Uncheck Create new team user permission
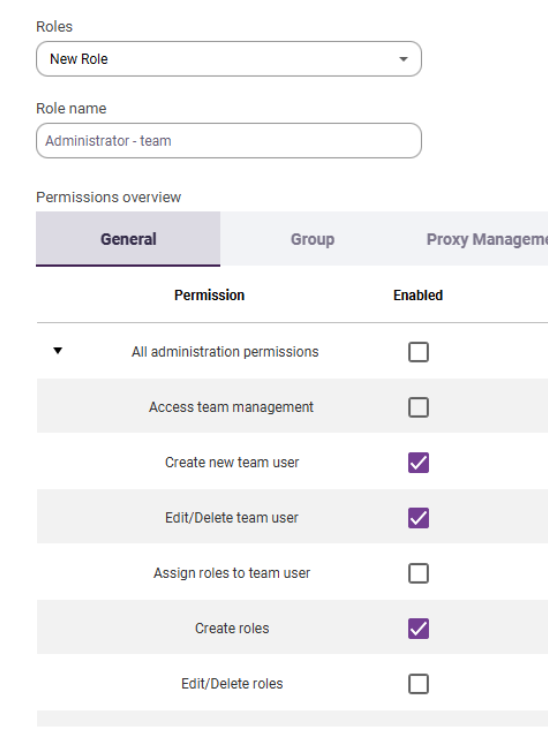The image size is (548, 737). pos(418,463)
